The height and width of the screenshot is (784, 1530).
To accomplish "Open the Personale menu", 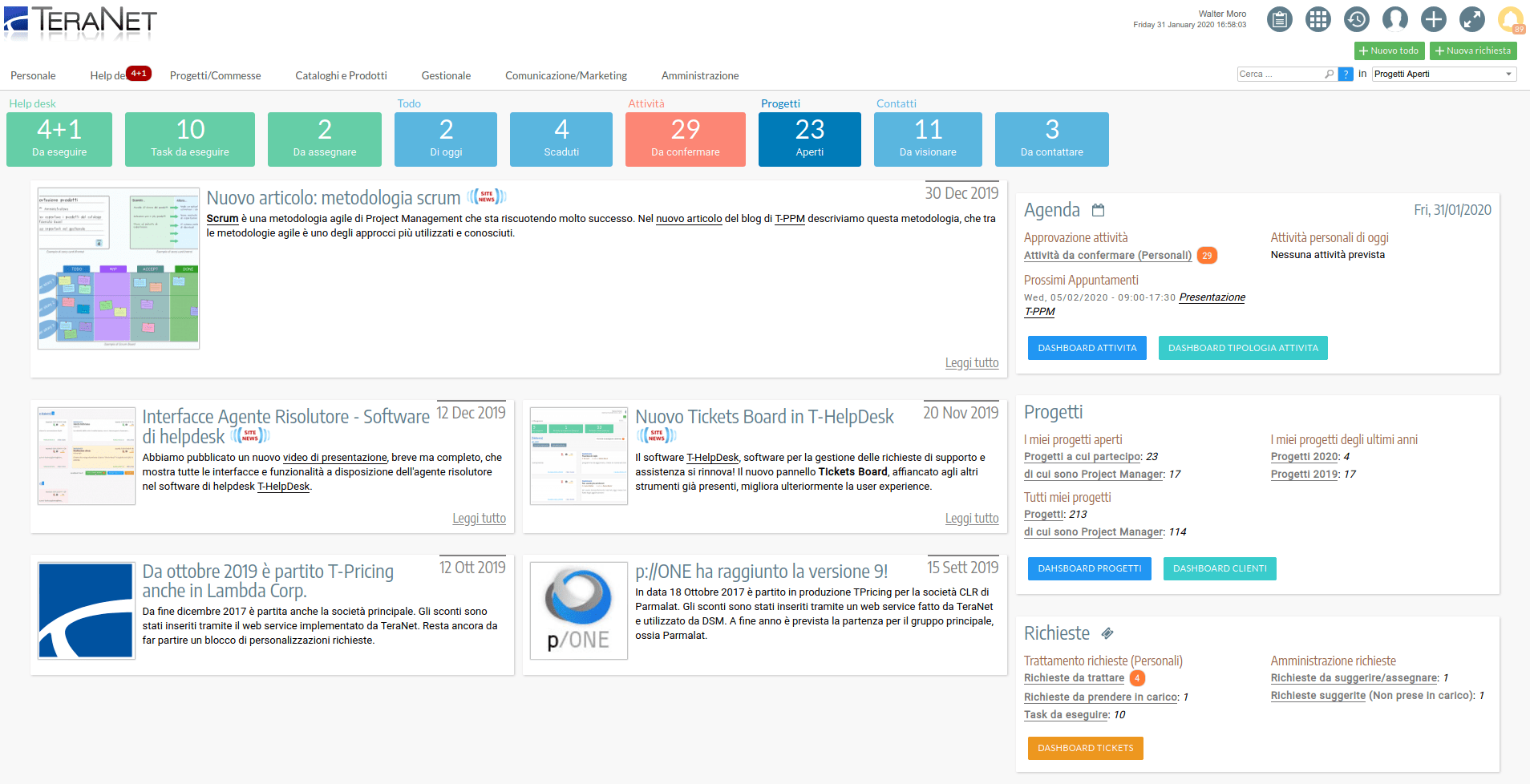I will [x=33, y=75].
